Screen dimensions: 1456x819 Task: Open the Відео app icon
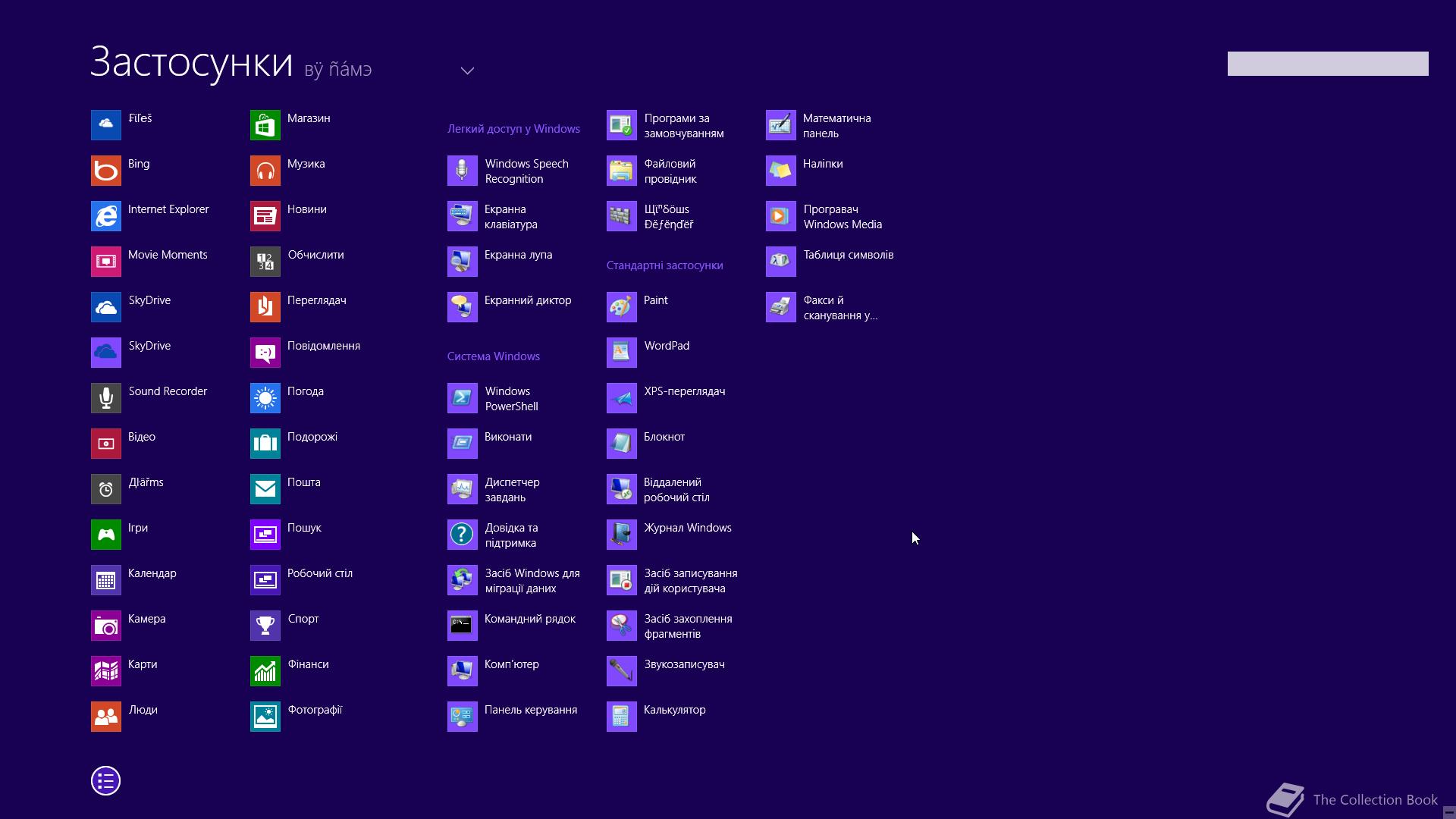[x=106, y=444]
